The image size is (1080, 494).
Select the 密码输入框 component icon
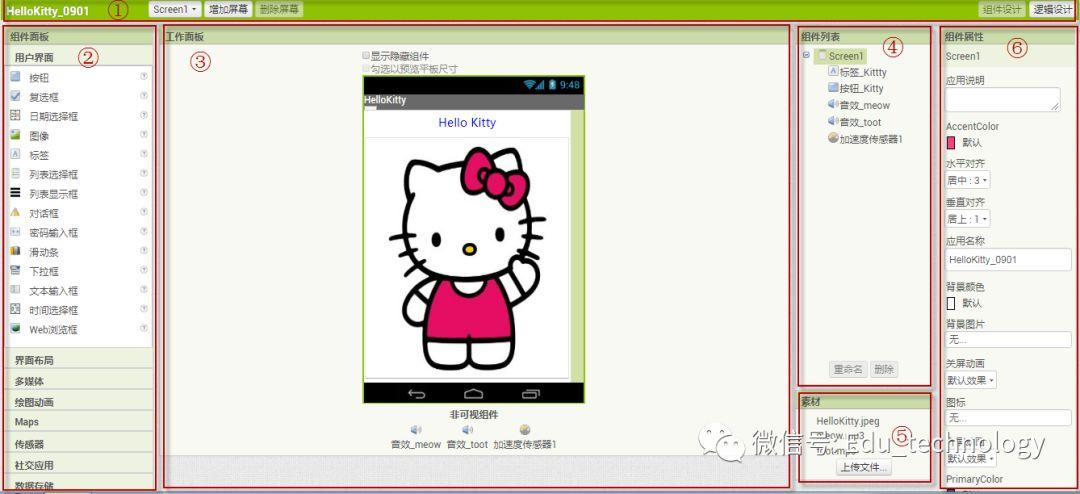coord(15,232)
